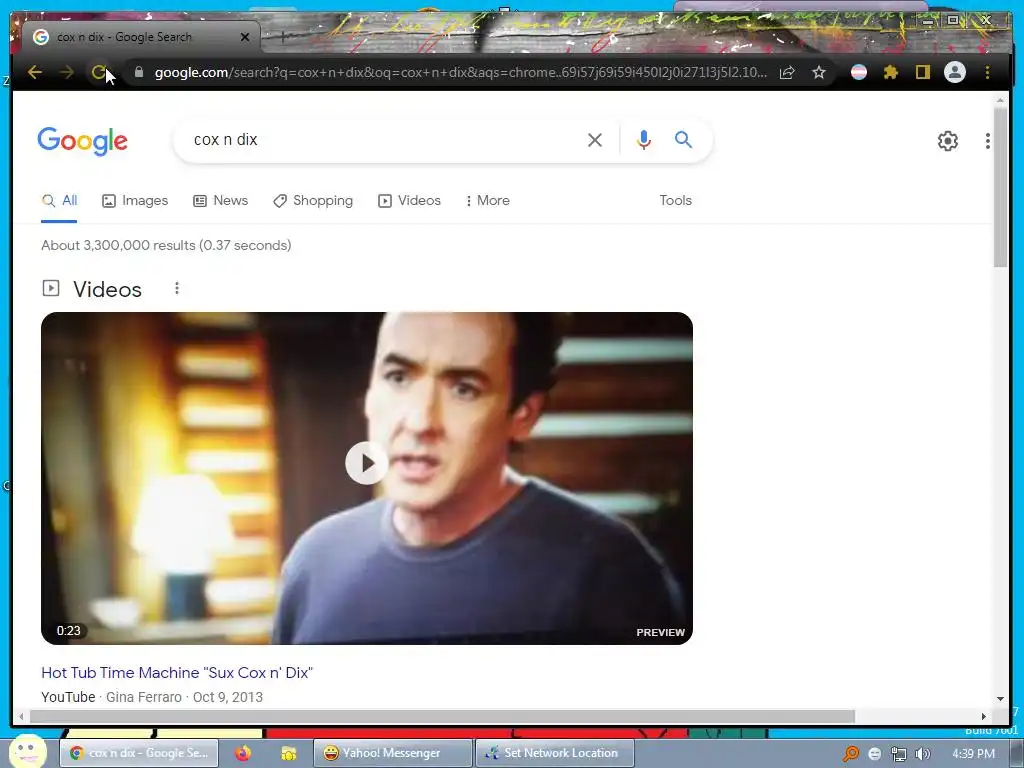Screen dimensions: 1024x768
Task: Click the 'cox n dix - Google Search' browser tab
Action: point(140,37)
